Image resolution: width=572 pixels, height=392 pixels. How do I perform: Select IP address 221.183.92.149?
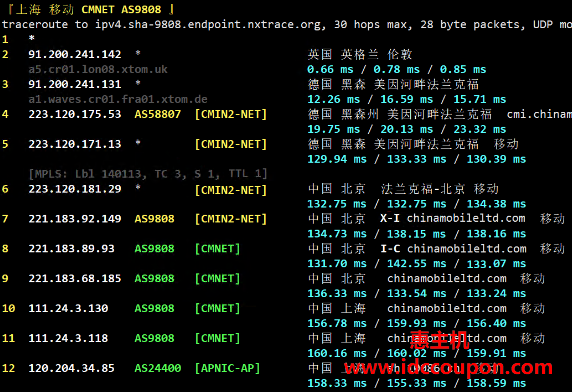[75, 219]
